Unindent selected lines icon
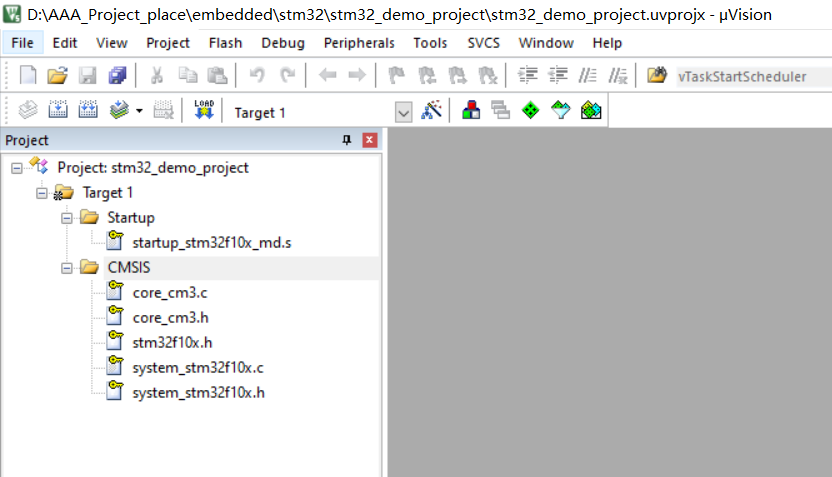The width and height of the screenshot is (832, 477). [558, 75]
